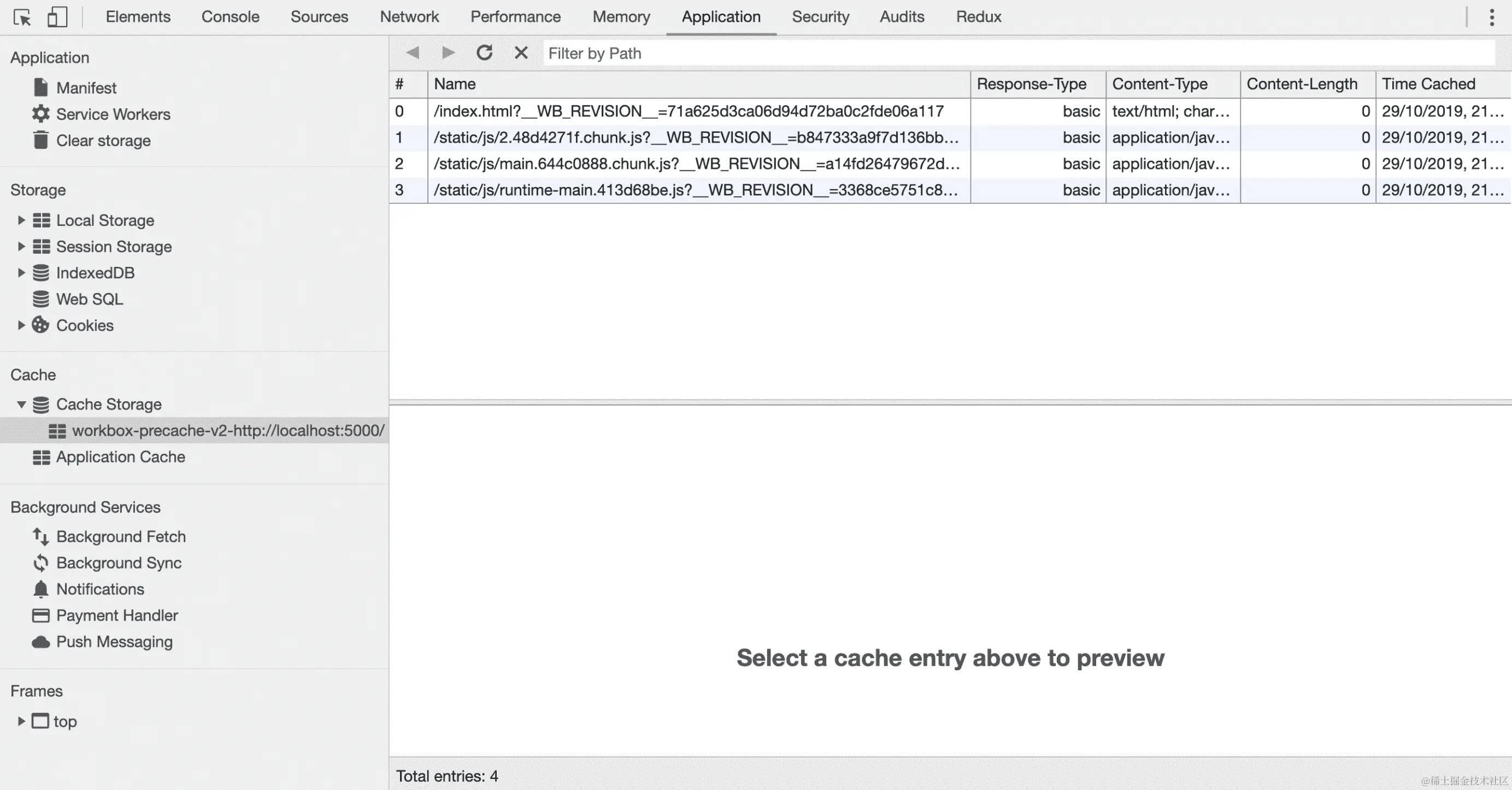
Task: Click the refresh cache icon
Action: pos(484,53)
